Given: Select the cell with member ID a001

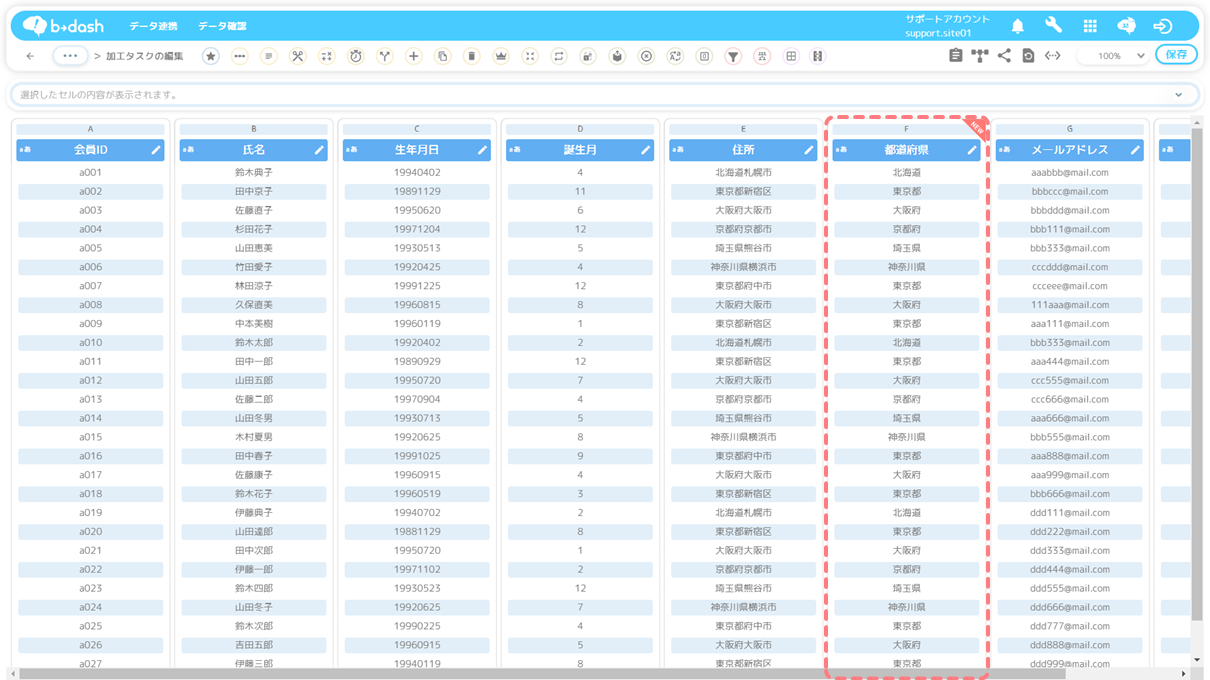Looking at the screenshot, I should 90,173.
